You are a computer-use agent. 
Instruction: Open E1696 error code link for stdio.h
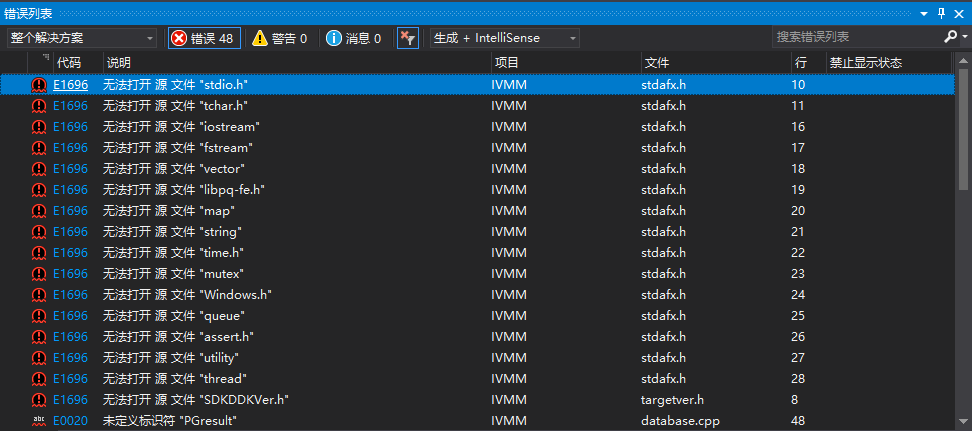pos(70,85)
